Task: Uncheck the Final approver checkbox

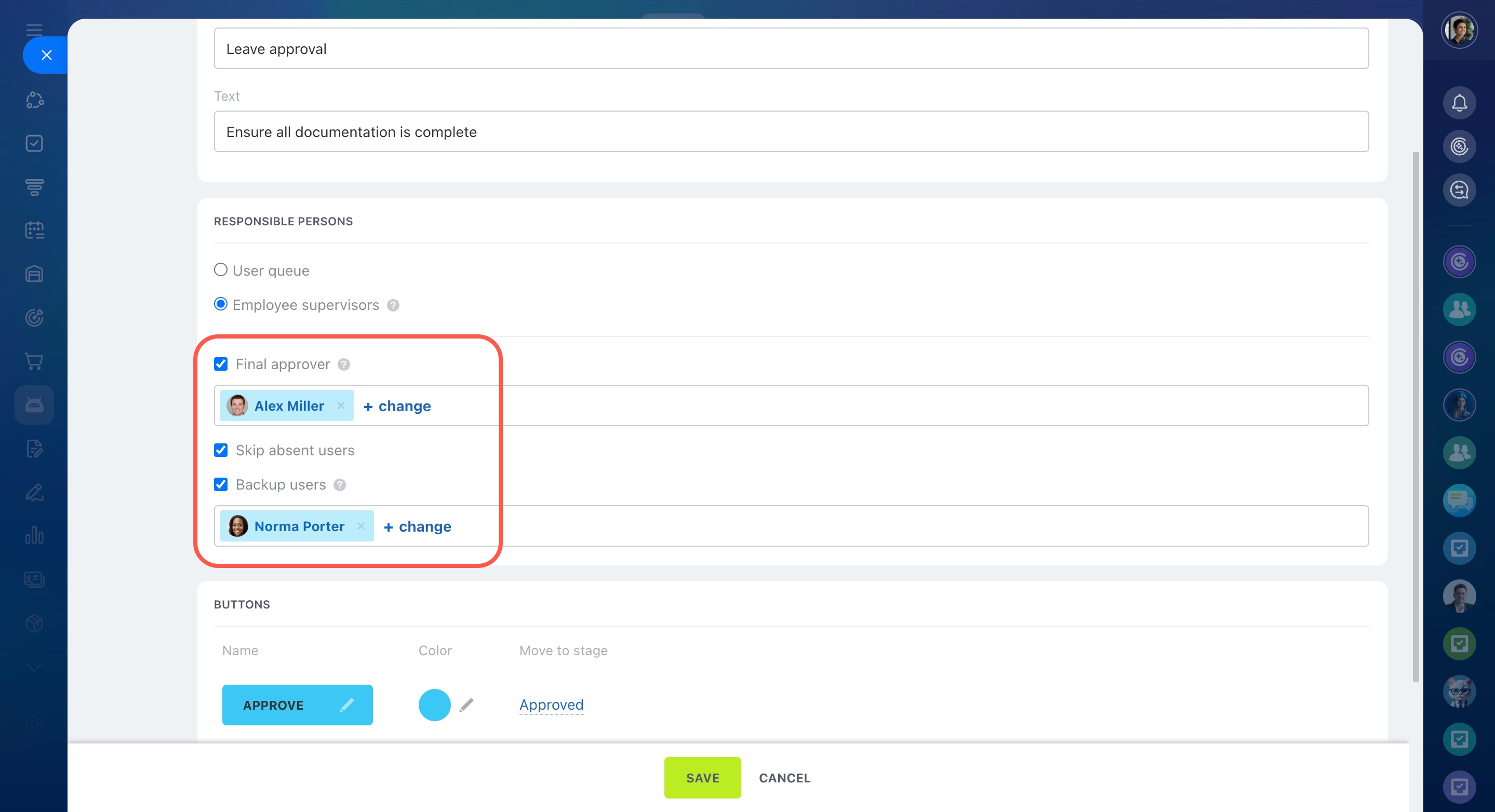Action: pos(221,364)
